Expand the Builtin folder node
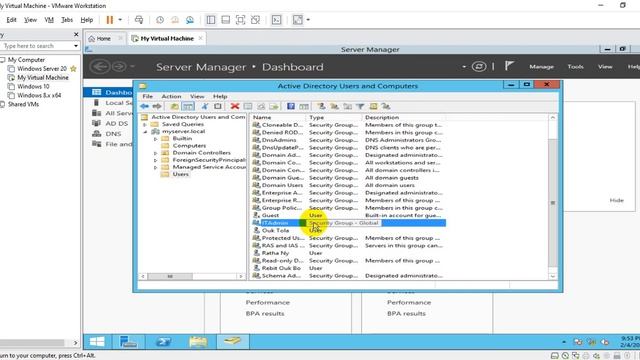 click(x=156, y=139)
